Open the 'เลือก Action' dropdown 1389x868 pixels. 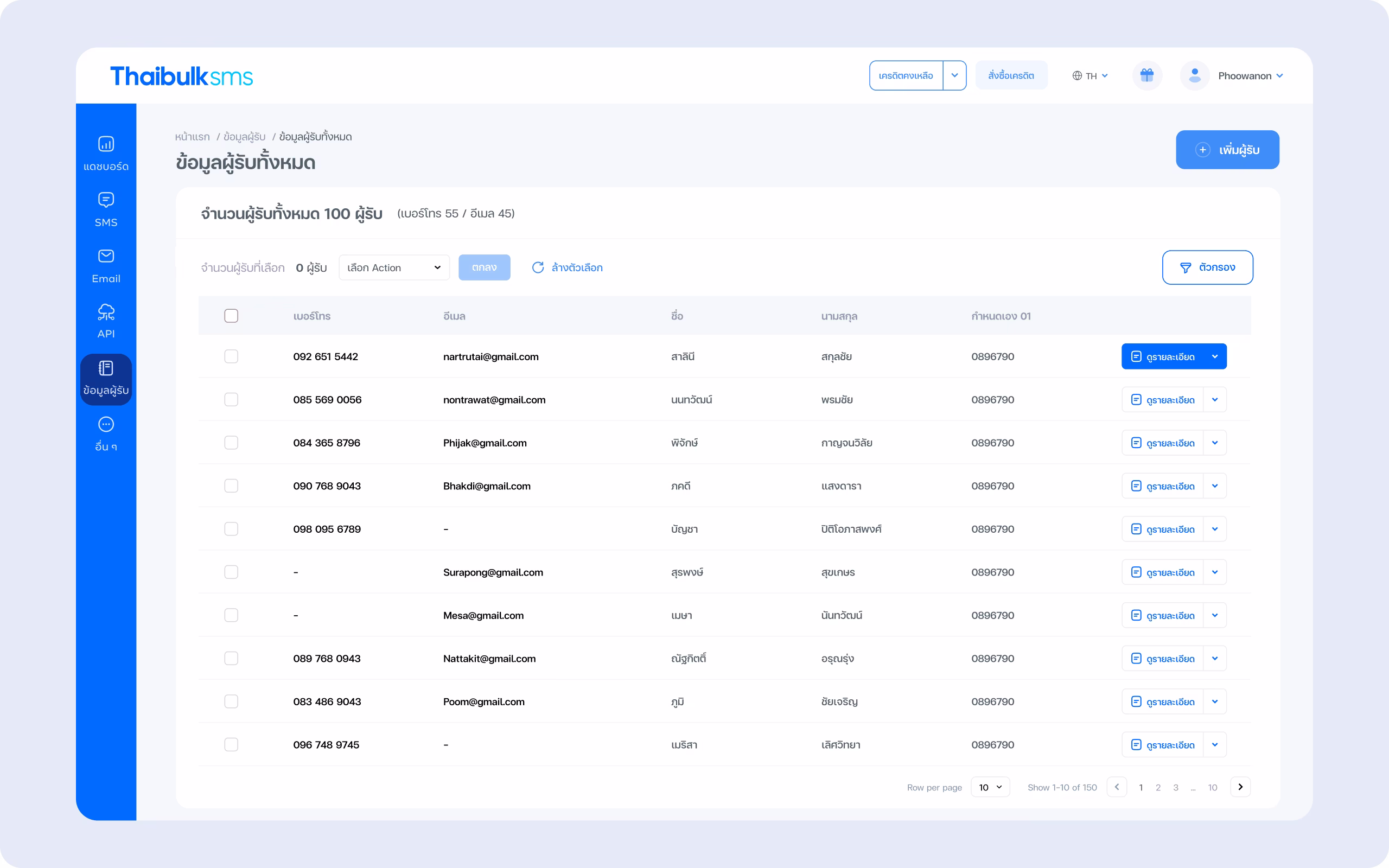pyautogui.click(x=394, y=267)
